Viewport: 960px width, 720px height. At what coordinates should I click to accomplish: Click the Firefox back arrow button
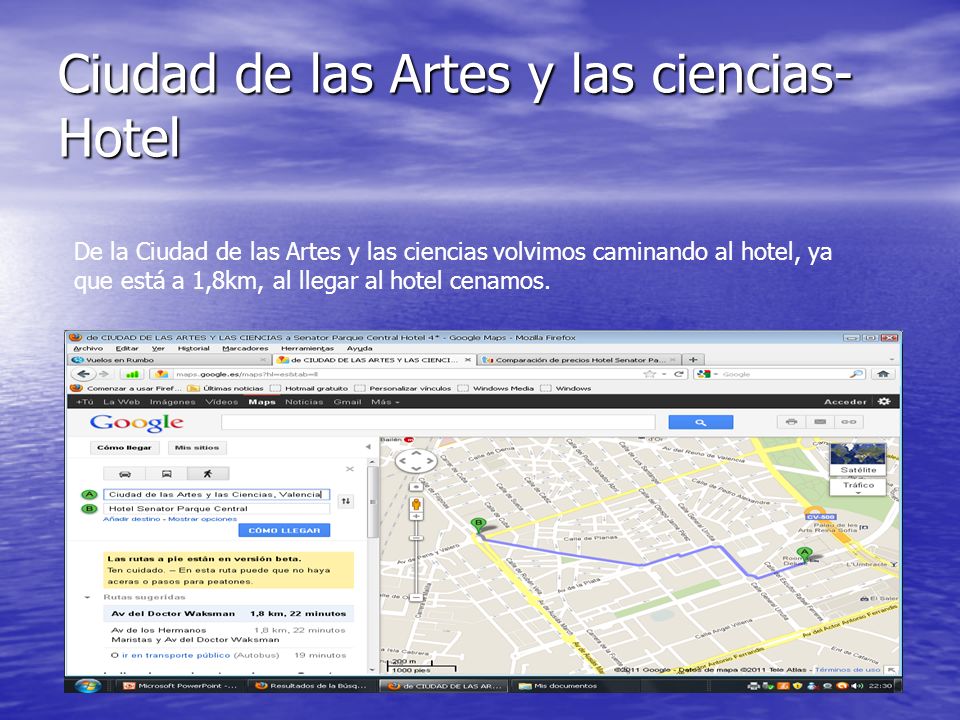84,374
